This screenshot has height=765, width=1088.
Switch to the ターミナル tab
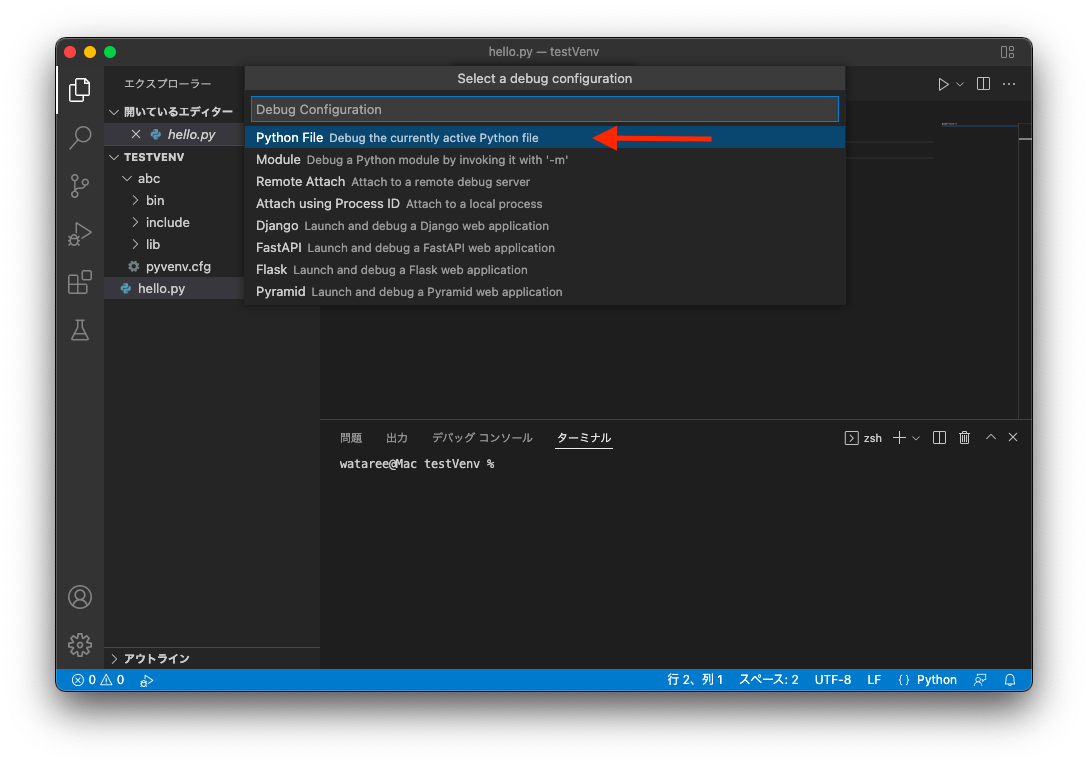pyautogui.click(x=584, y=438)
